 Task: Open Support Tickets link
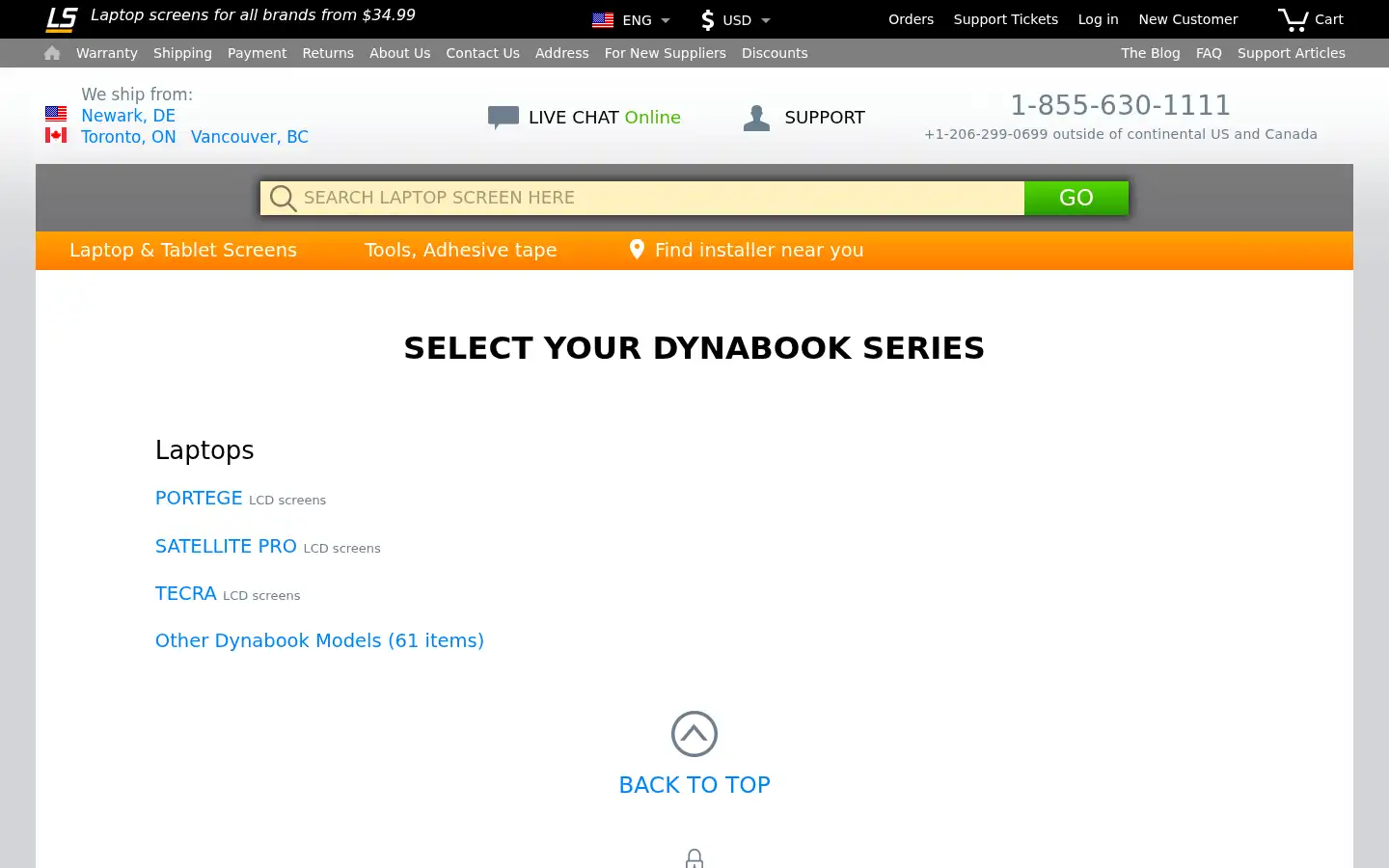pos(1006,19)
